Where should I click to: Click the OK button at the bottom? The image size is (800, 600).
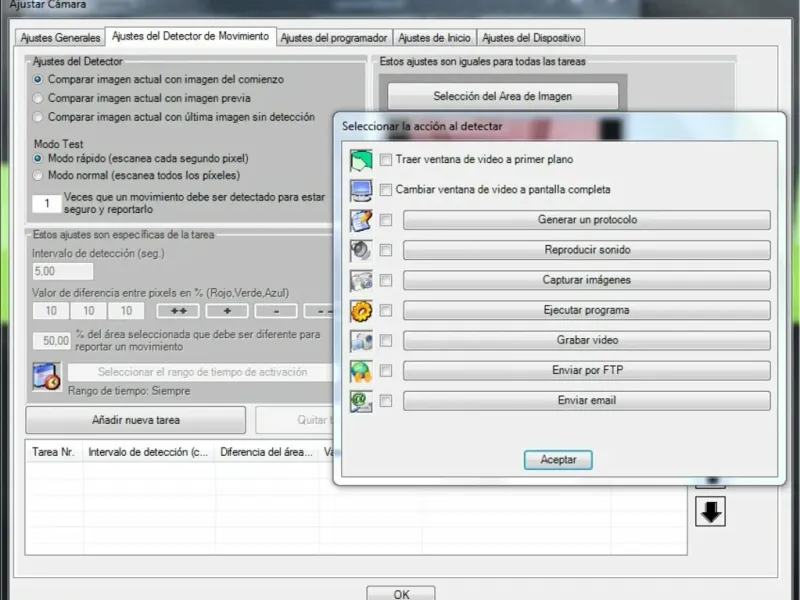(401, 593)
